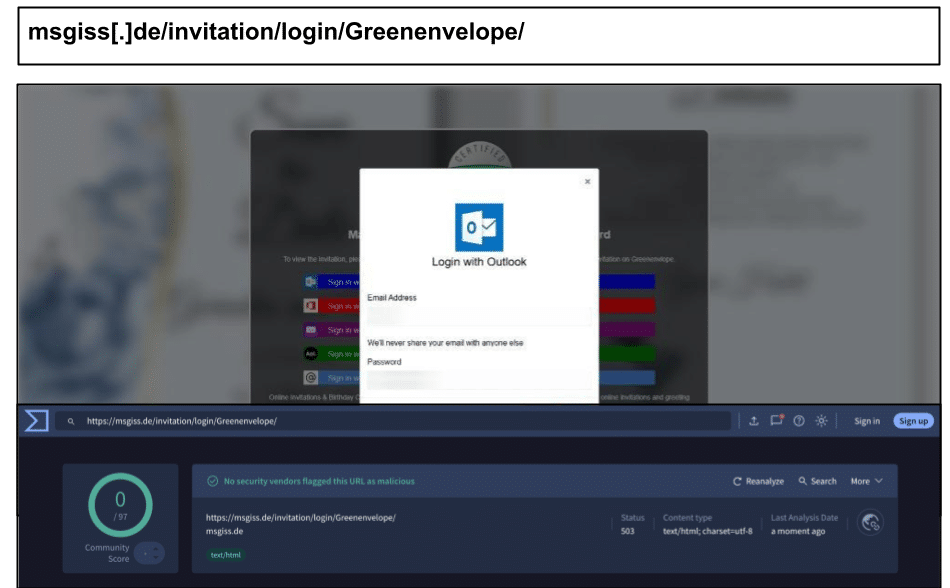
Task: Click content type 'text/html; charset=utf-8' value
Action: pos(708,531)
